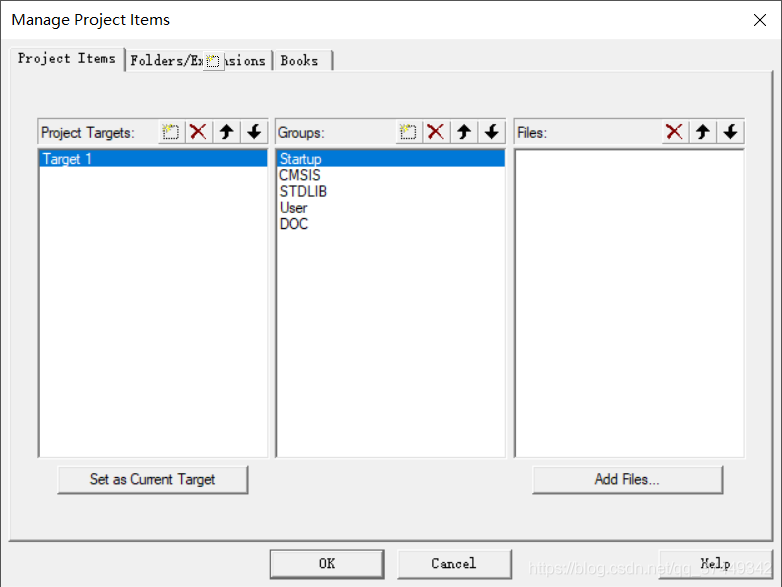Move selected group down

(492, 132)
